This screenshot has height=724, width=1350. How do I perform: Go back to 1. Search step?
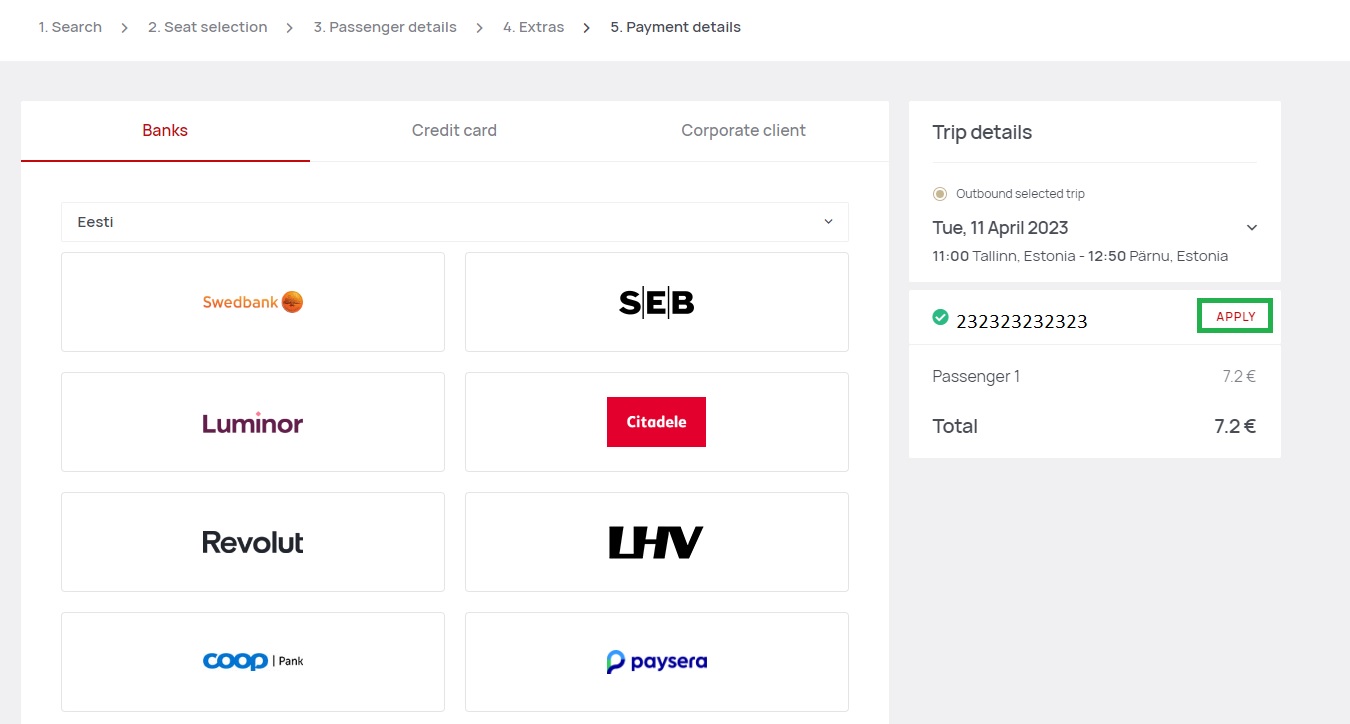click(x=70, y=27)
